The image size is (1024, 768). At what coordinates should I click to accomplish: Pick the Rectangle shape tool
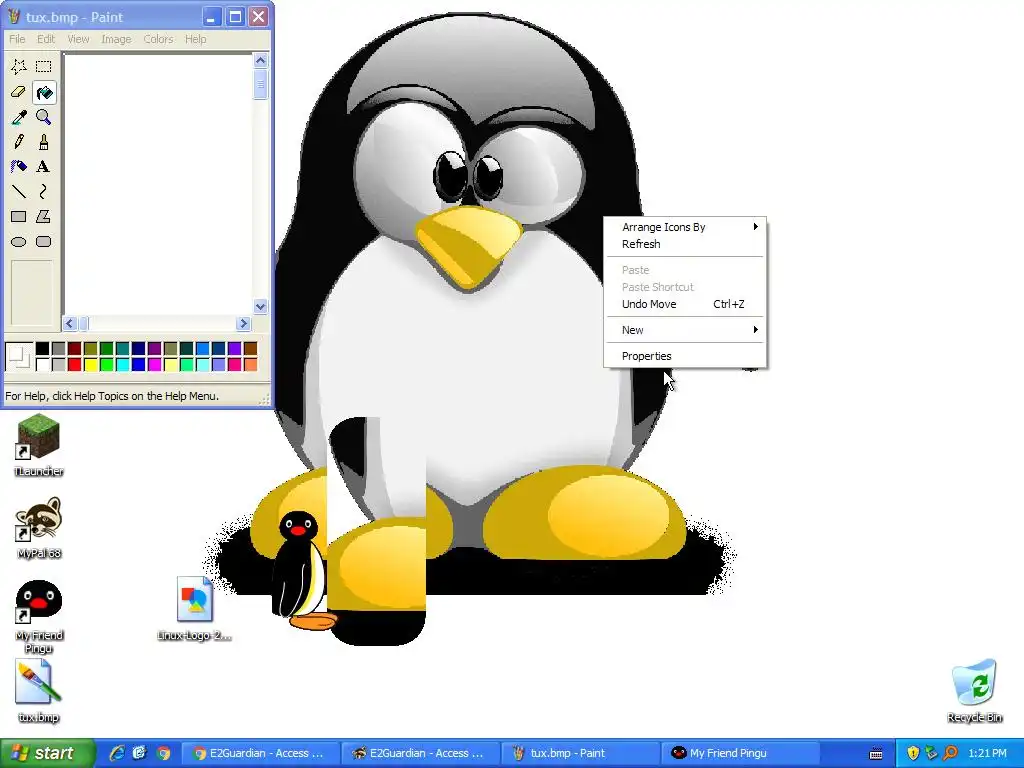pos(19,216)
